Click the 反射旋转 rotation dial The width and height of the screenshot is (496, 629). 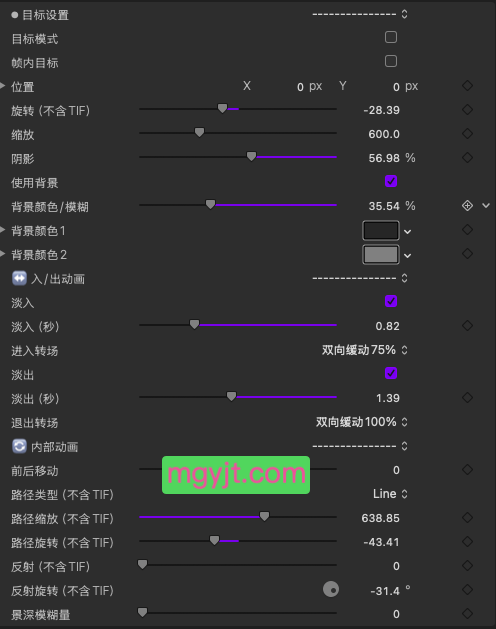[331, 589]
